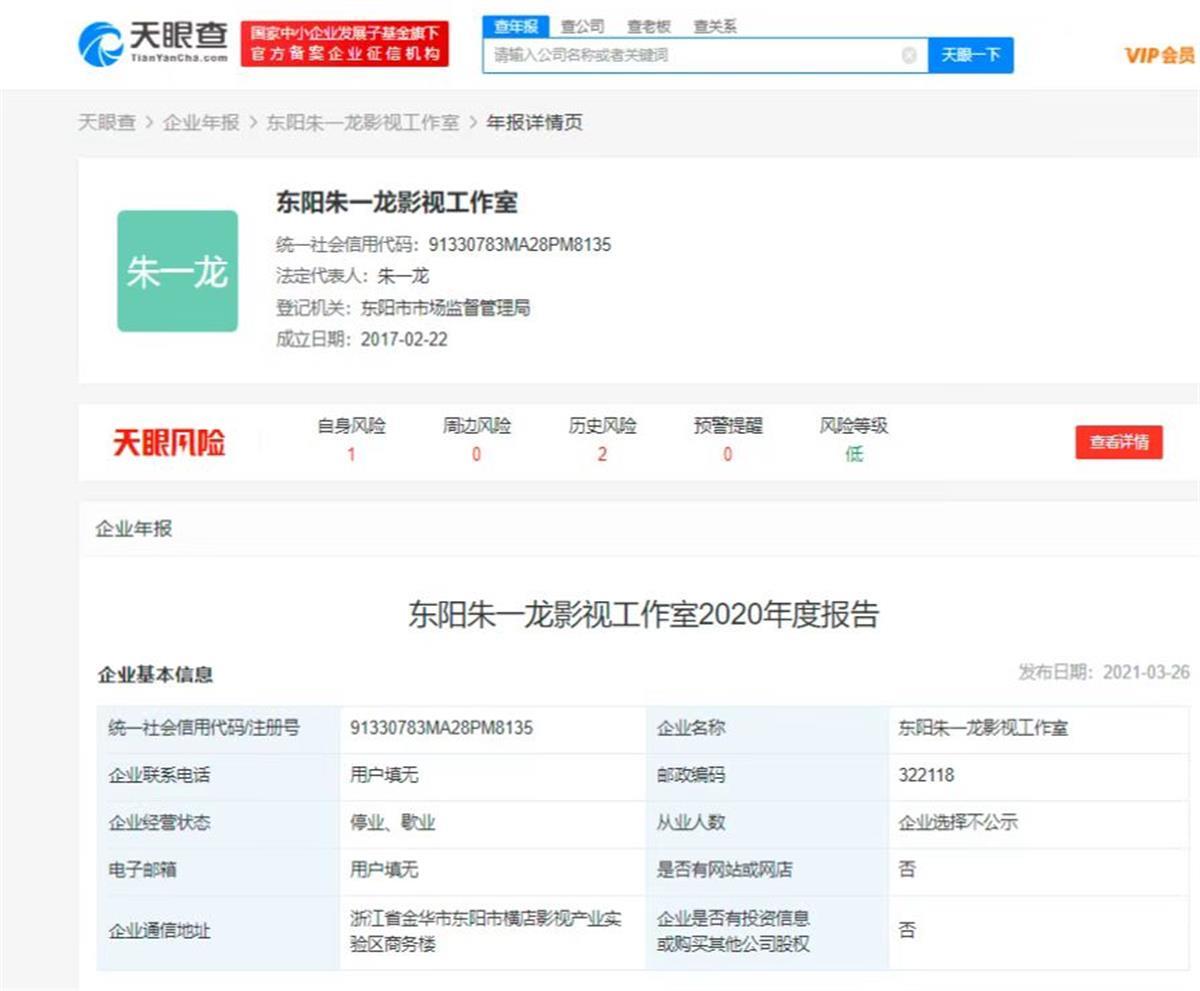Click the red 天眼风险 logo
The height and width of the screenshot is (991, 1200).
(168, 442)
